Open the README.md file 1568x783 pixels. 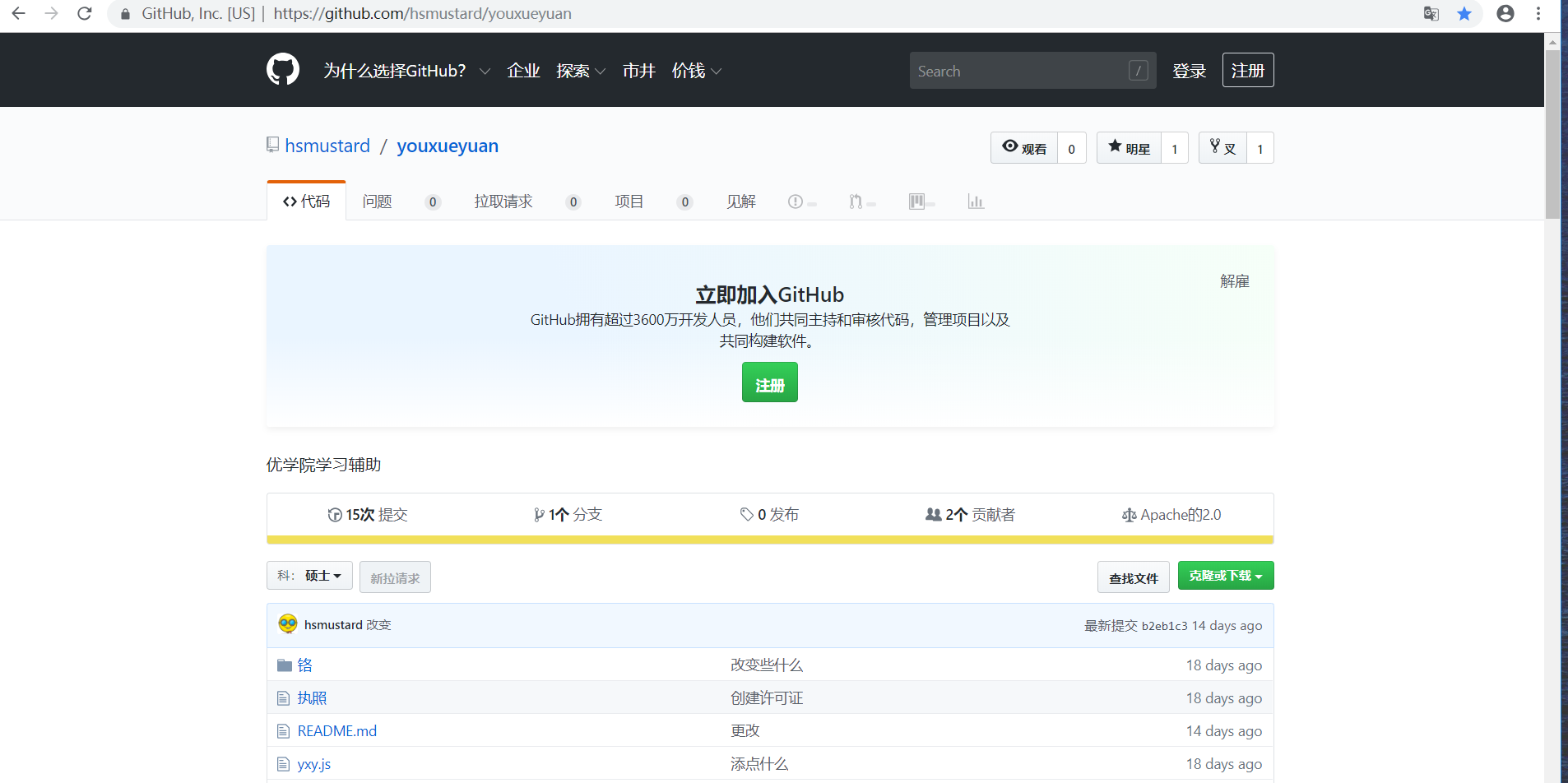click(x=337, y=731)
